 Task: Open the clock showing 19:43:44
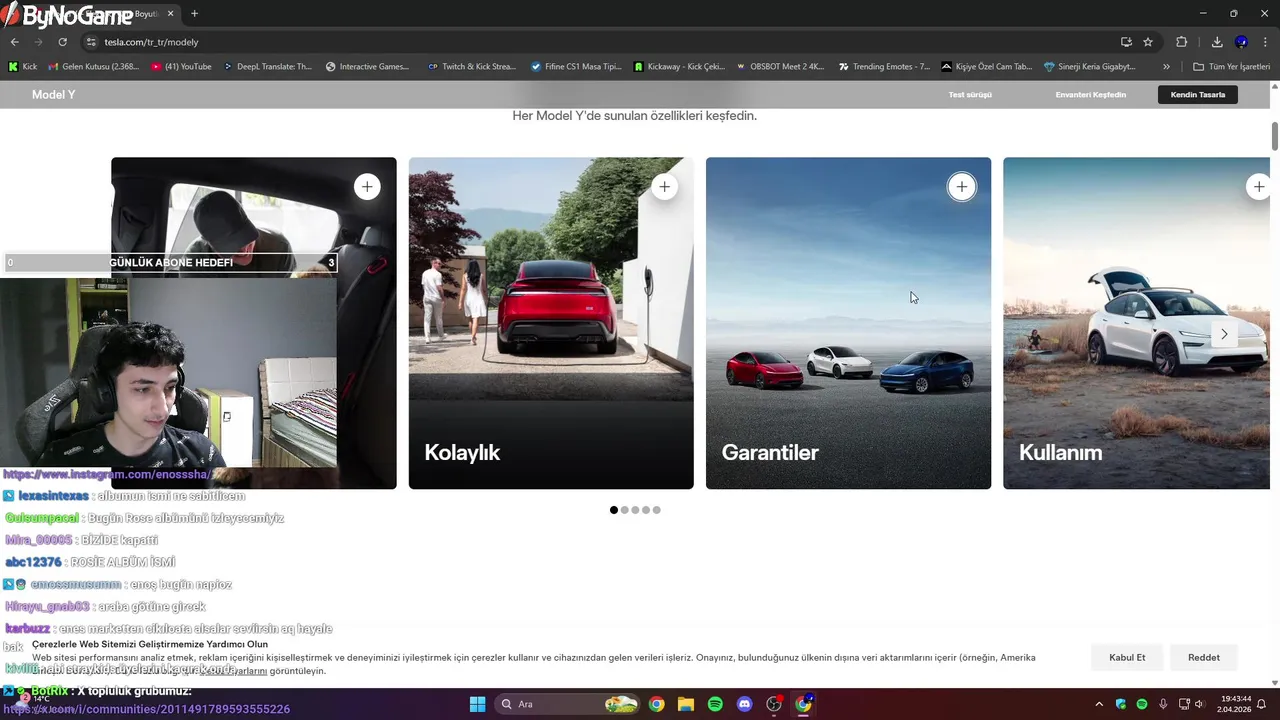pyautogui.click(x=1236, y=704)
